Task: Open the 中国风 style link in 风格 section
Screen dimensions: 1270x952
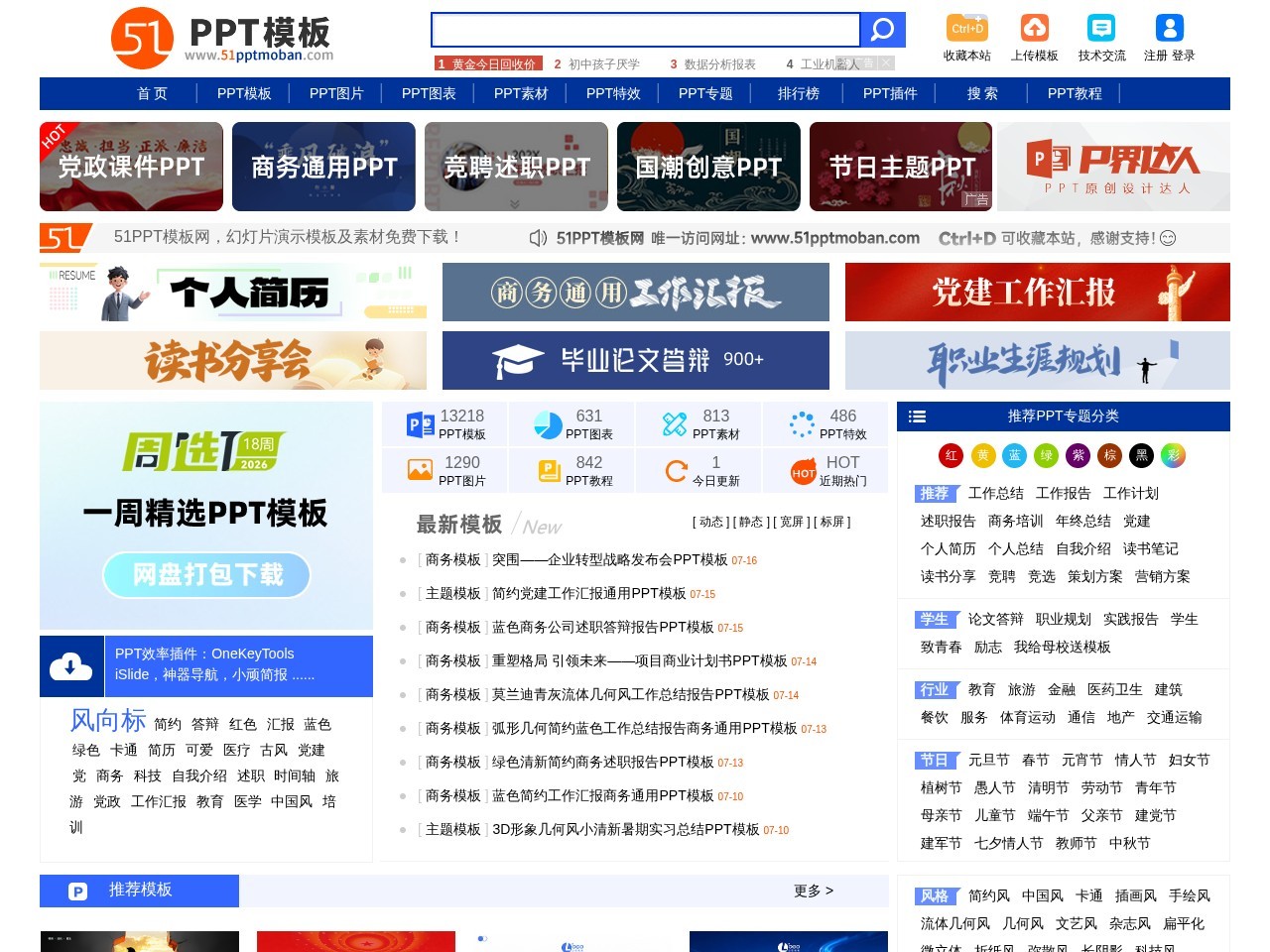Action: 1042,895
